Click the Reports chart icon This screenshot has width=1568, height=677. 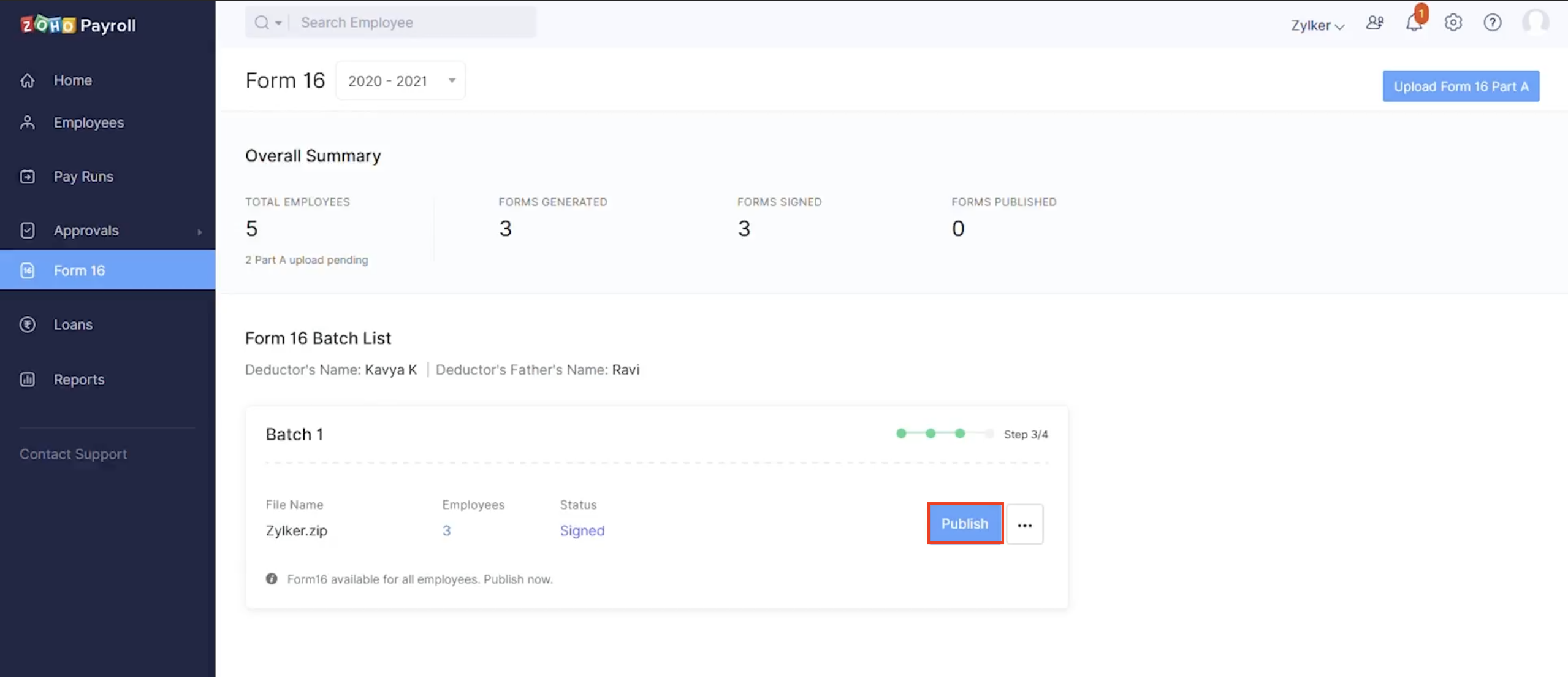click(x=28, y=380)
